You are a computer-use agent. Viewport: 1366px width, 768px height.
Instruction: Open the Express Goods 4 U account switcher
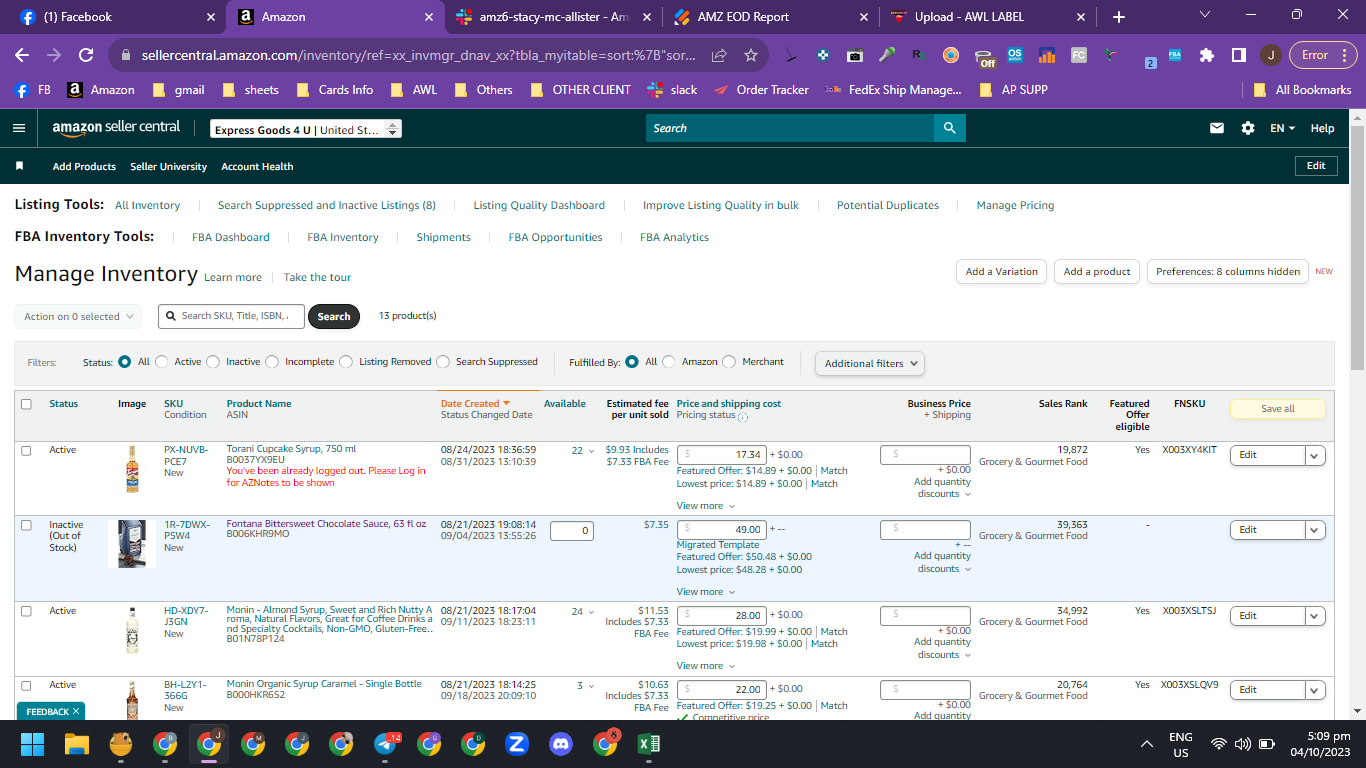tap(306, 130)
